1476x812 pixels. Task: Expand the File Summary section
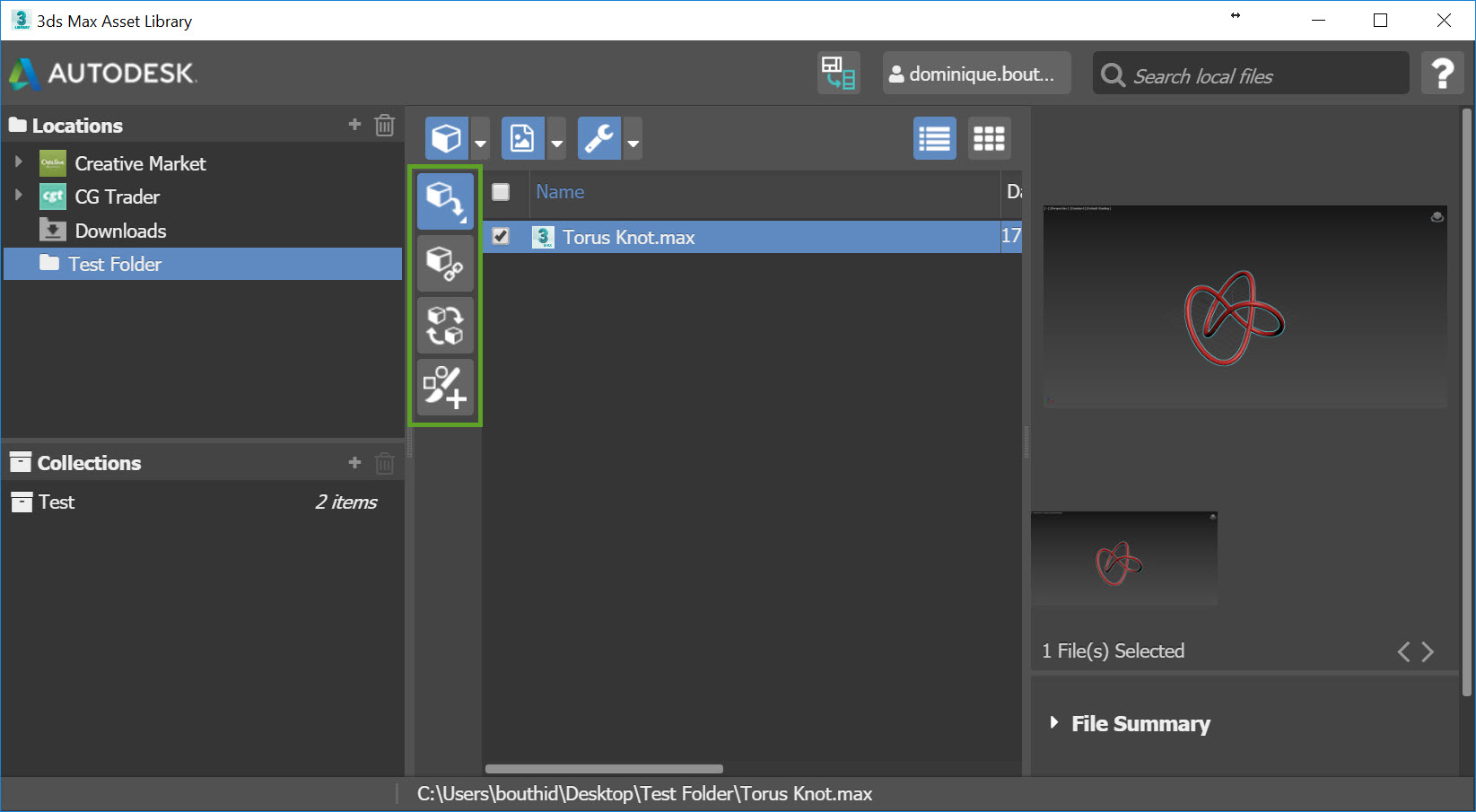click(1054, 722)
